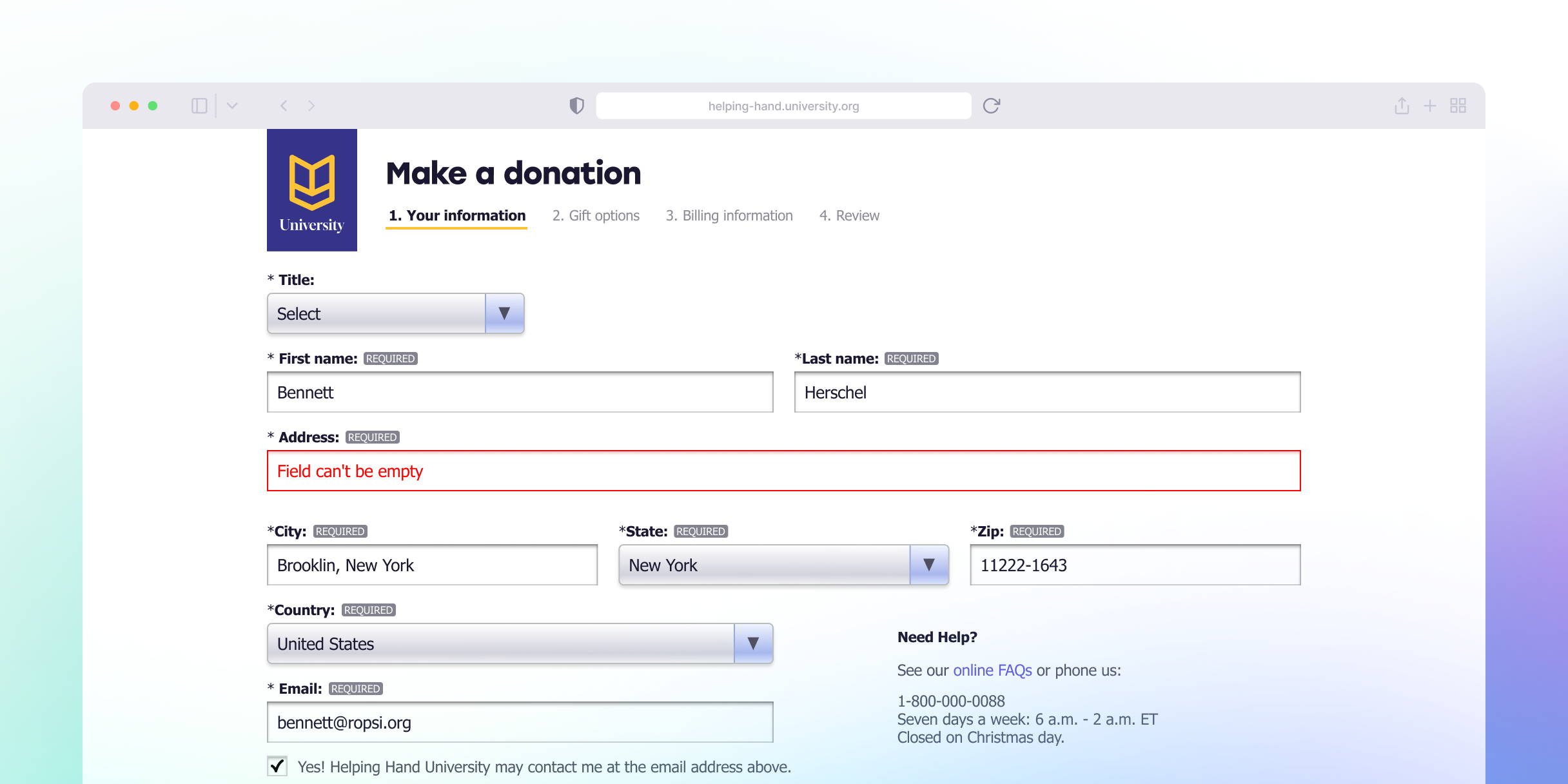Toggle the browser sidebar icon

point(200,104)
